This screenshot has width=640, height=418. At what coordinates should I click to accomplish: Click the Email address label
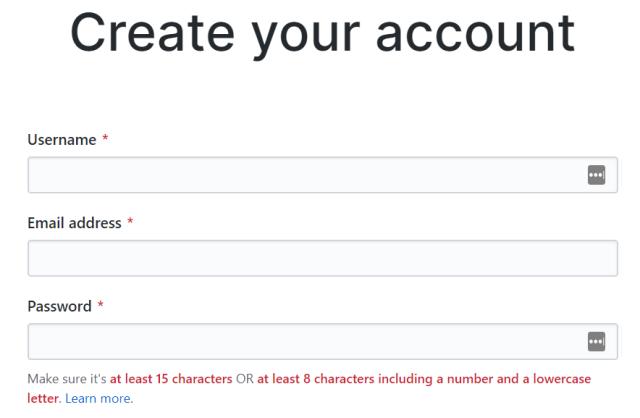point(74,223)
